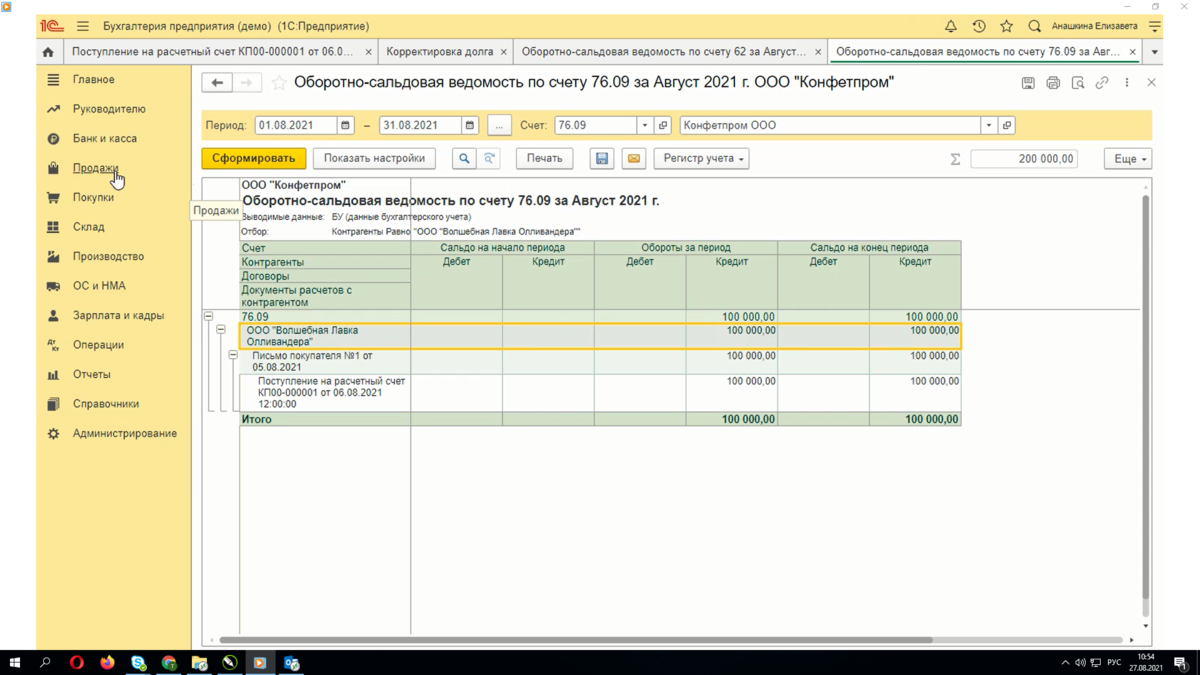The height and width of the screenshot is (675, 1200).
Task: Collapse the Письмо покупателя №1 group
Action: 233,355
